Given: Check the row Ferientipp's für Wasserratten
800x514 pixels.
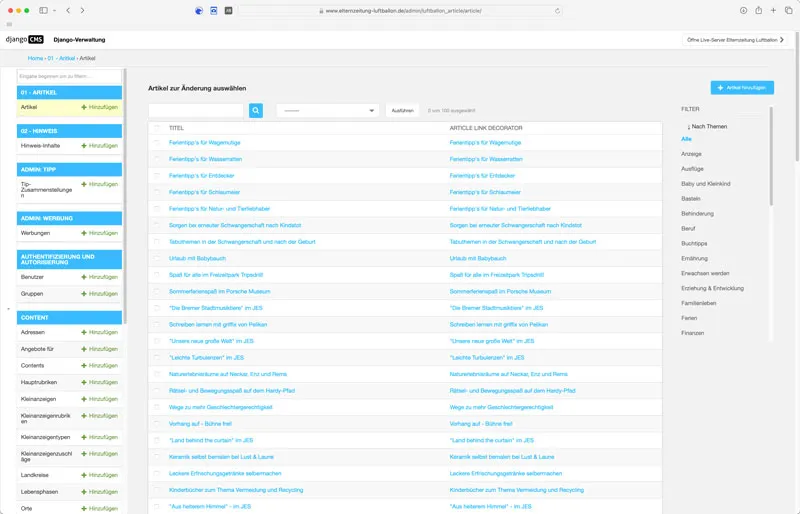Looking at the screenshot, I should (x=157, y=159).
